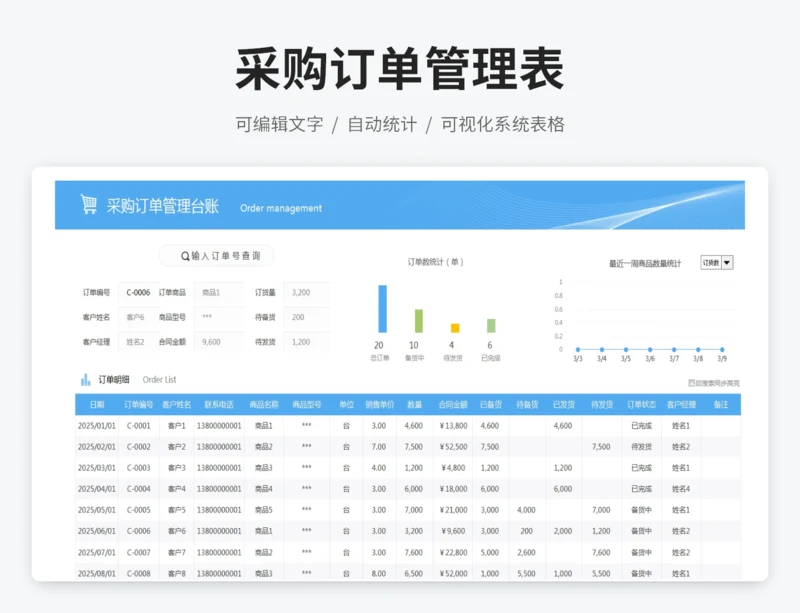Click the shopping cart icon in banner
This screenshot has width=800, height=613.
[x=89, y=204]
